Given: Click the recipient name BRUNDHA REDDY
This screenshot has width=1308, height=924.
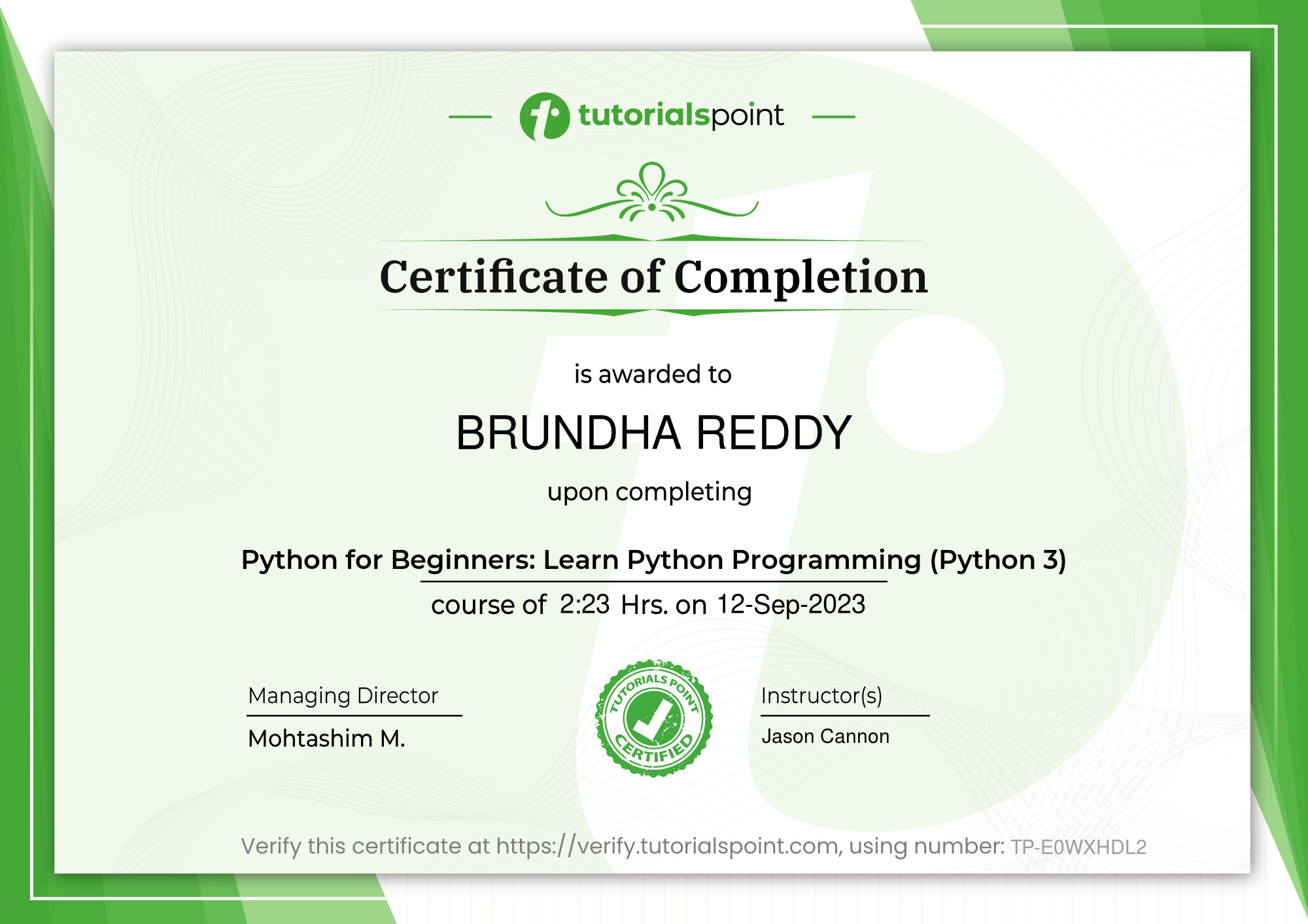Looking at the screenshot, I should 653,433.
